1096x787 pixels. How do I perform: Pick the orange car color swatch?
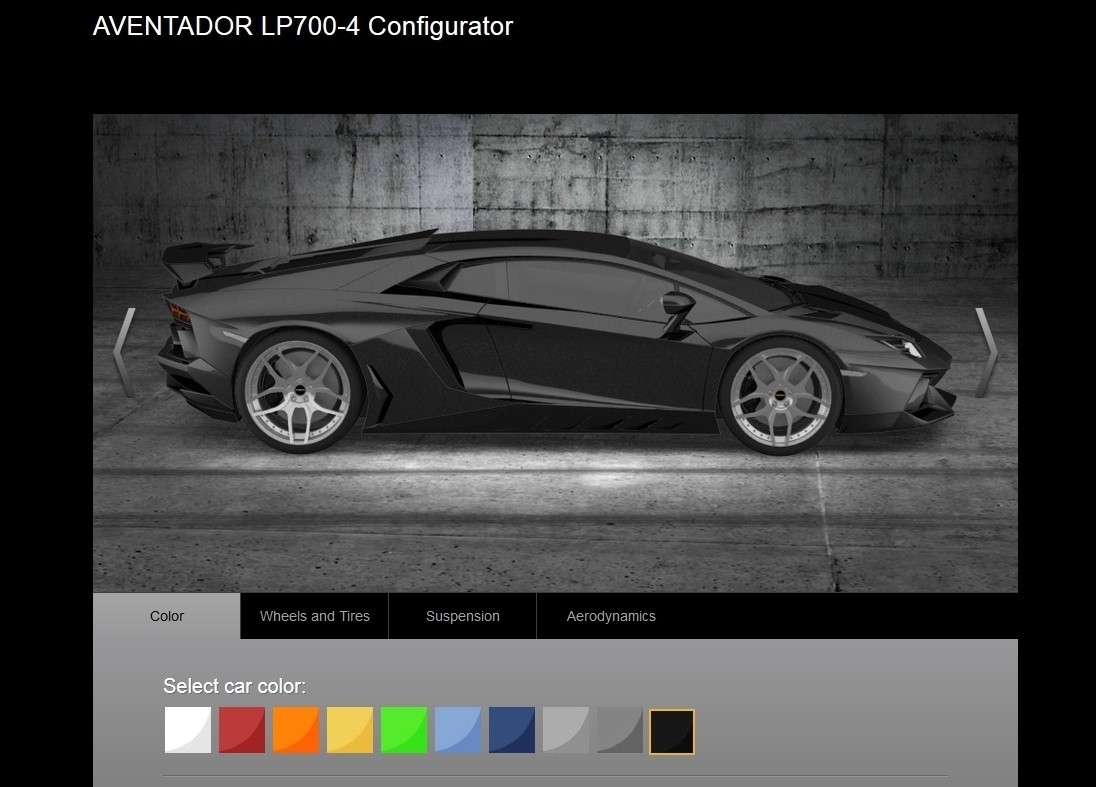pyautogui.click(x=296, y=730)
